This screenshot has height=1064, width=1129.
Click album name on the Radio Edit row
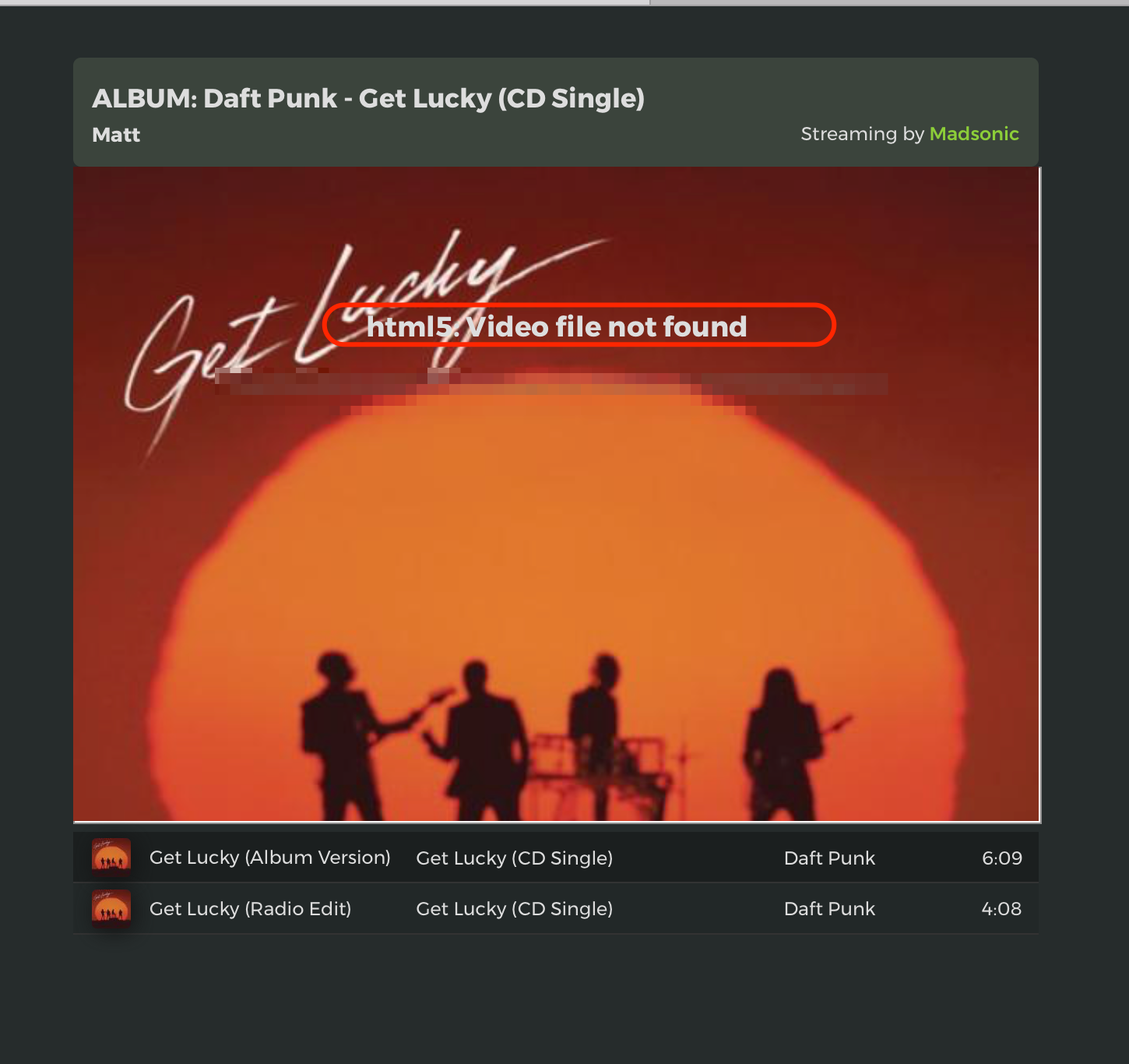(x=515, y=909)
